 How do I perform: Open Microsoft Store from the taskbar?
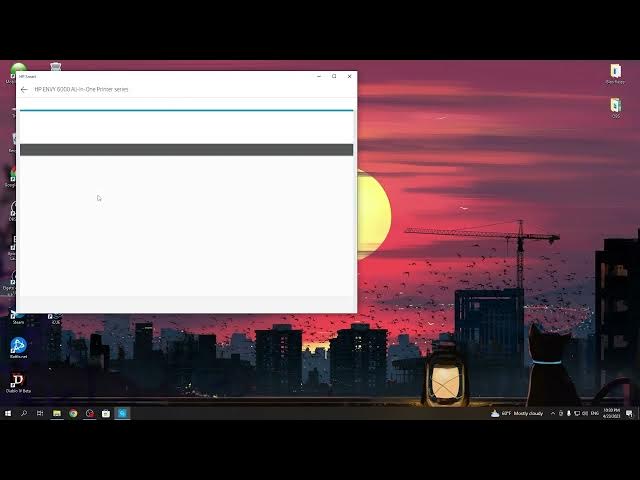[x=105, y=413]
